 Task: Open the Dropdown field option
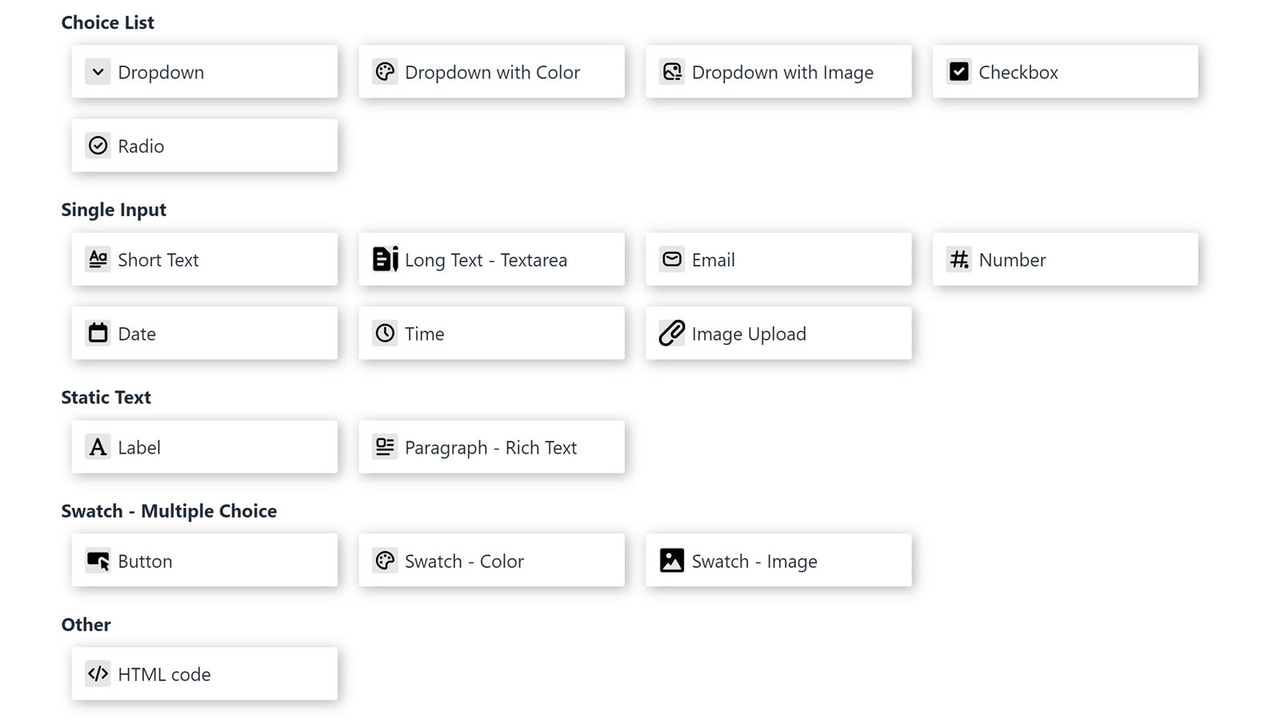click(x=204, y=71)
